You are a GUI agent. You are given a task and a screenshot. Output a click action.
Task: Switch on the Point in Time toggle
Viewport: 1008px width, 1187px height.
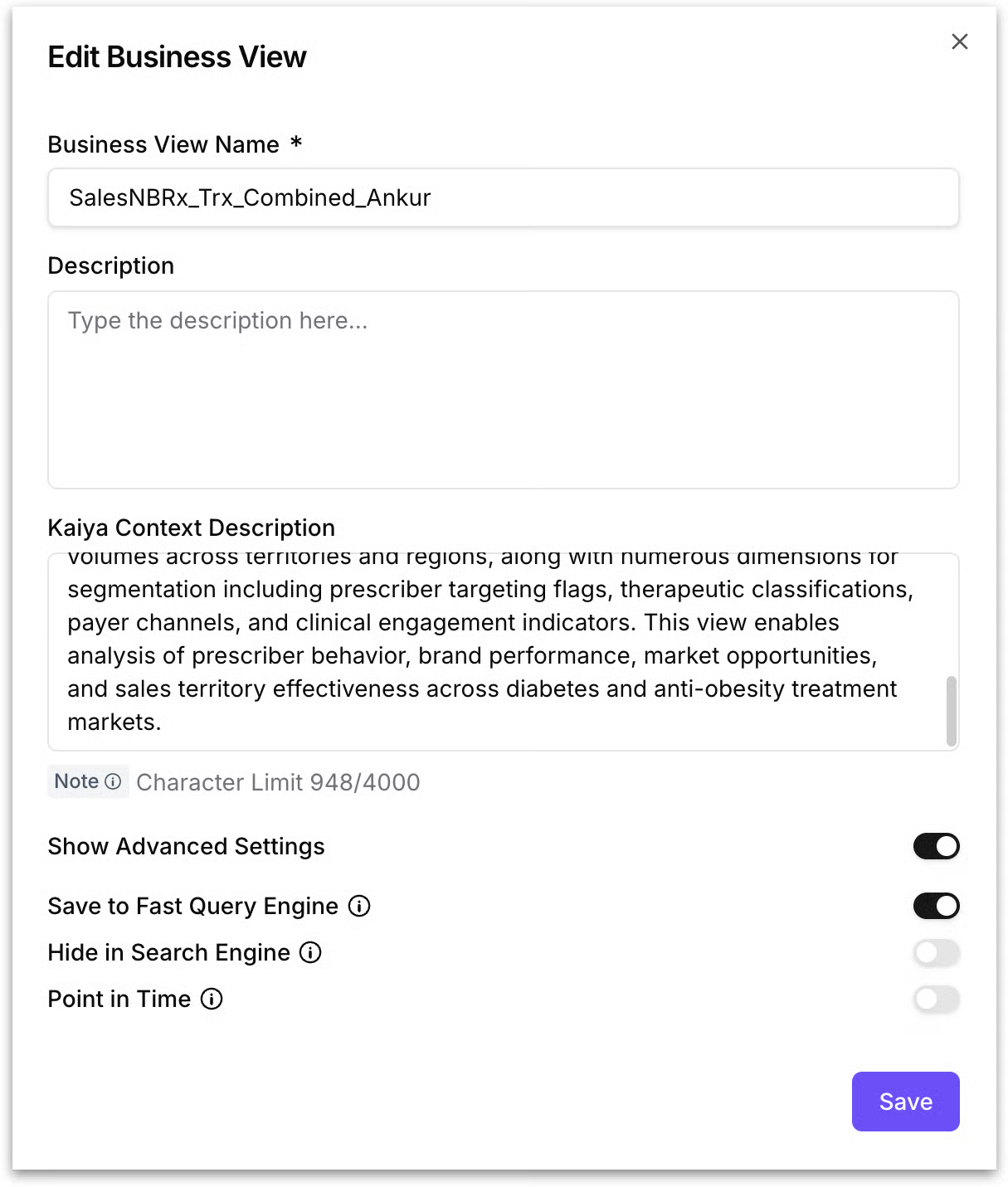(x=936, y=999)
